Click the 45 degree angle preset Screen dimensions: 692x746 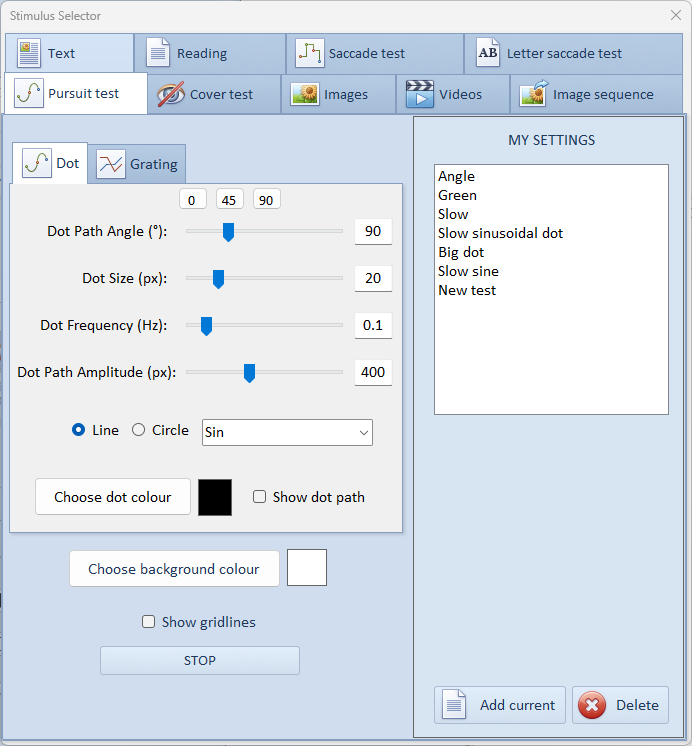(x=230, y=200)
